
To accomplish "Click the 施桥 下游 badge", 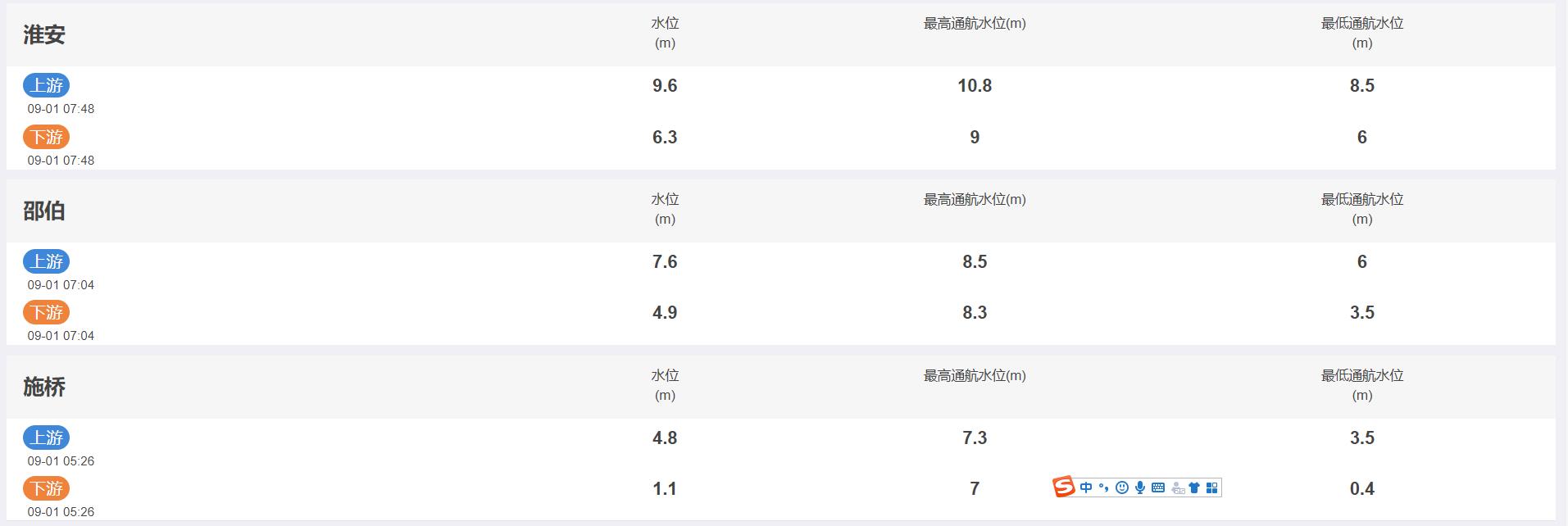I will pos(46,488).
